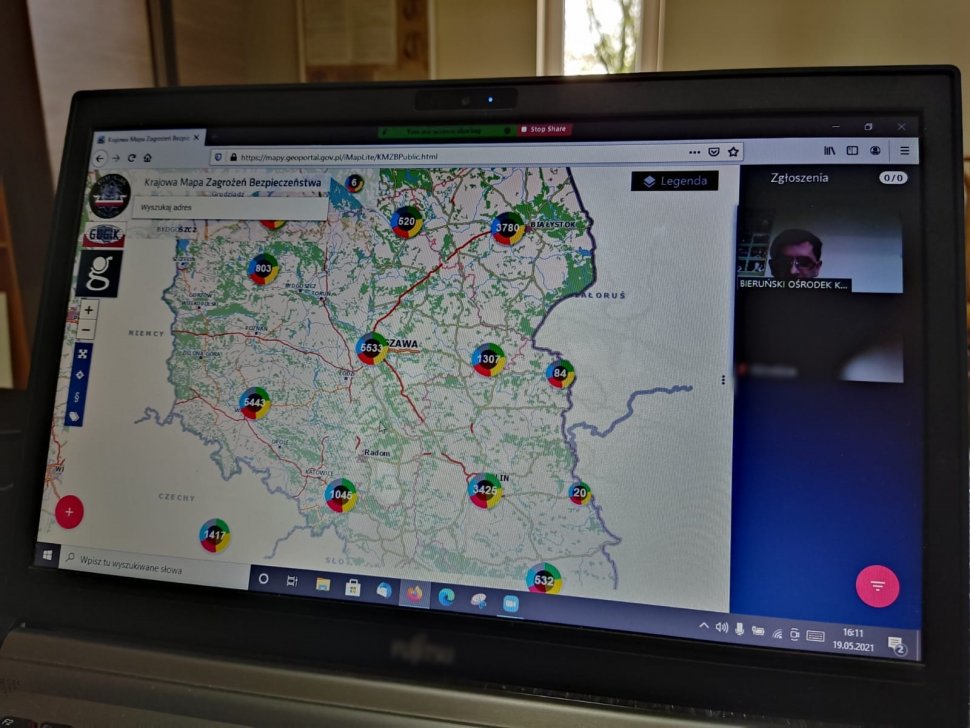The height and width of the screenshot is (728, 970).
Task: Select the Zgłoszenia panel header
Action: (798, 177)
